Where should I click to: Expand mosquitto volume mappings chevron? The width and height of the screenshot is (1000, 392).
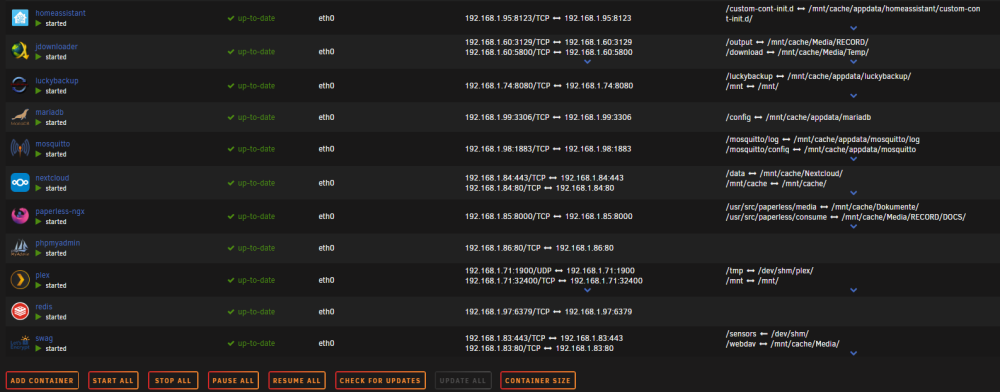point(853,159)
